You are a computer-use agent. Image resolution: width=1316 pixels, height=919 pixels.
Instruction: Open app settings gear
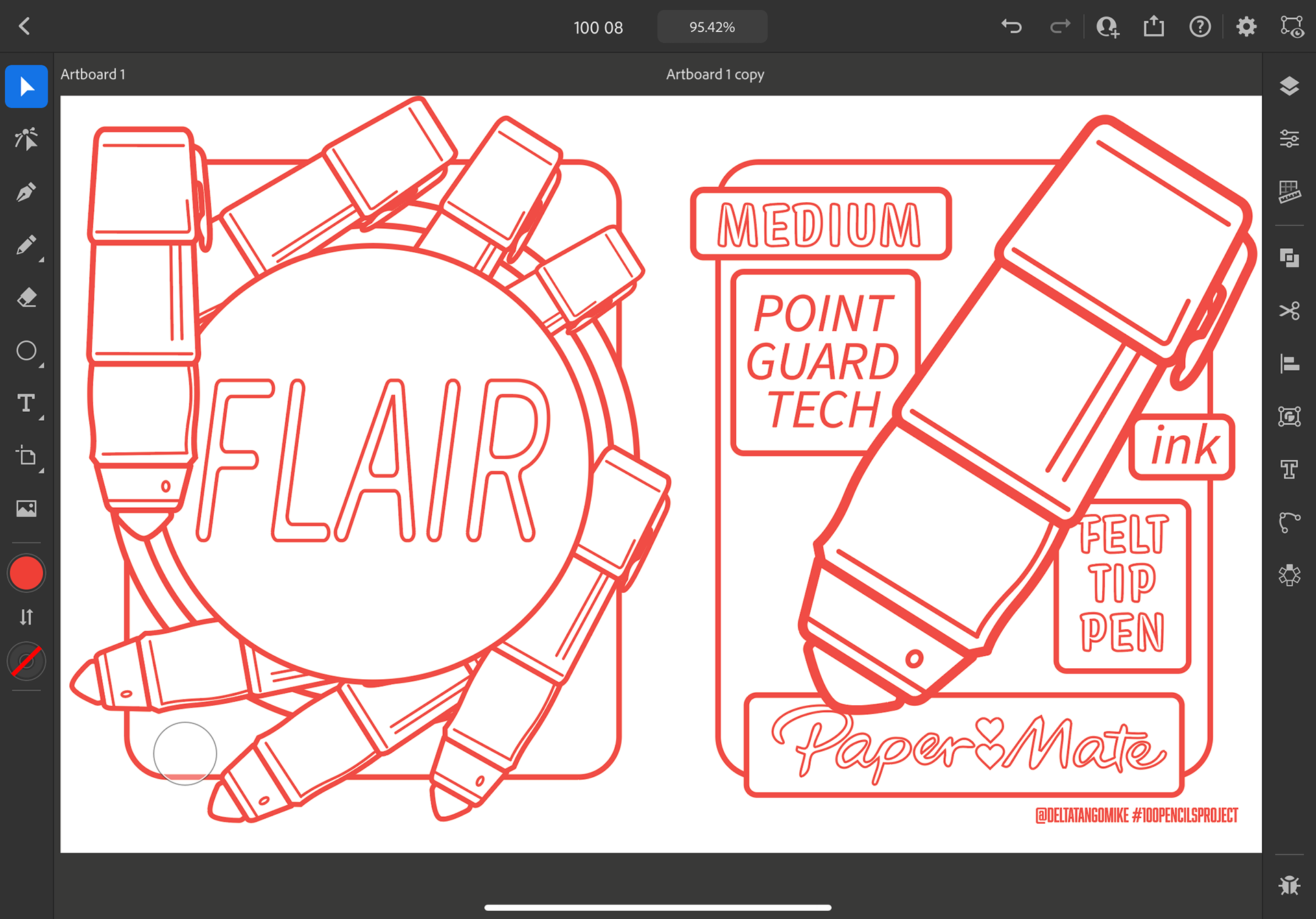pyautogui.click(x=1246, y=27)
